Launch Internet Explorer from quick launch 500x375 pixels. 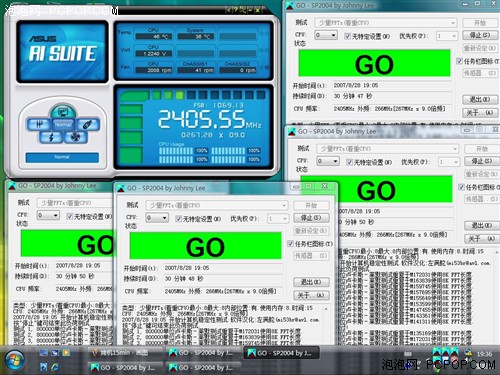(x=55, y=367)
